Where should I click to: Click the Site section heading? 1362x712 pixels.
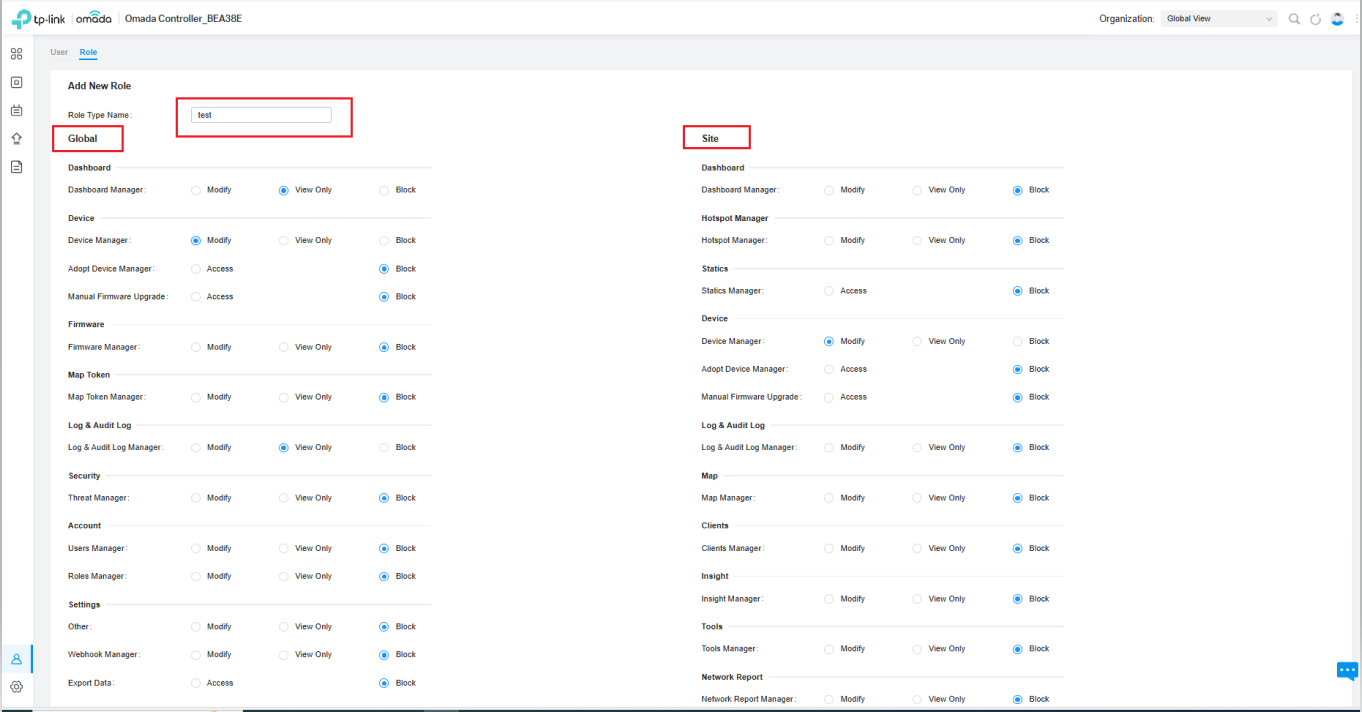point(710,138)
